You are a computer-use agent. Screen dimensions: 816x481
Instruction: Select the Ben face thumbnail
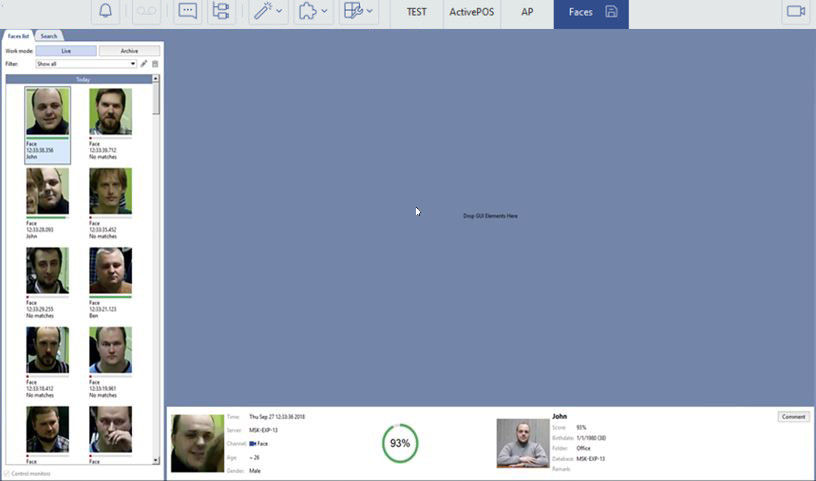tap(110, 272)
